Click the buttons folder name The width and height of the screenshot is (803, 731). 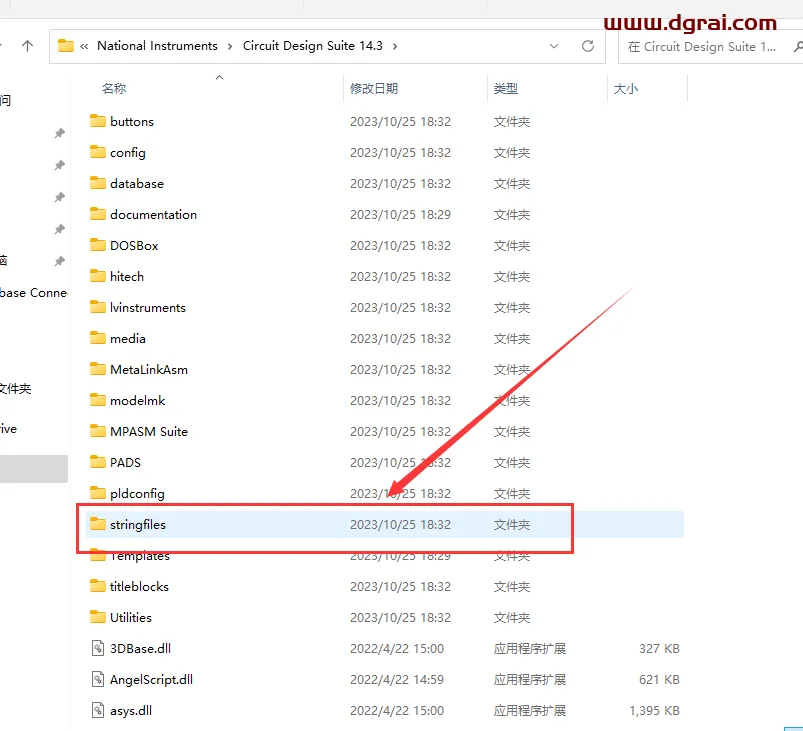pos(132,121)
